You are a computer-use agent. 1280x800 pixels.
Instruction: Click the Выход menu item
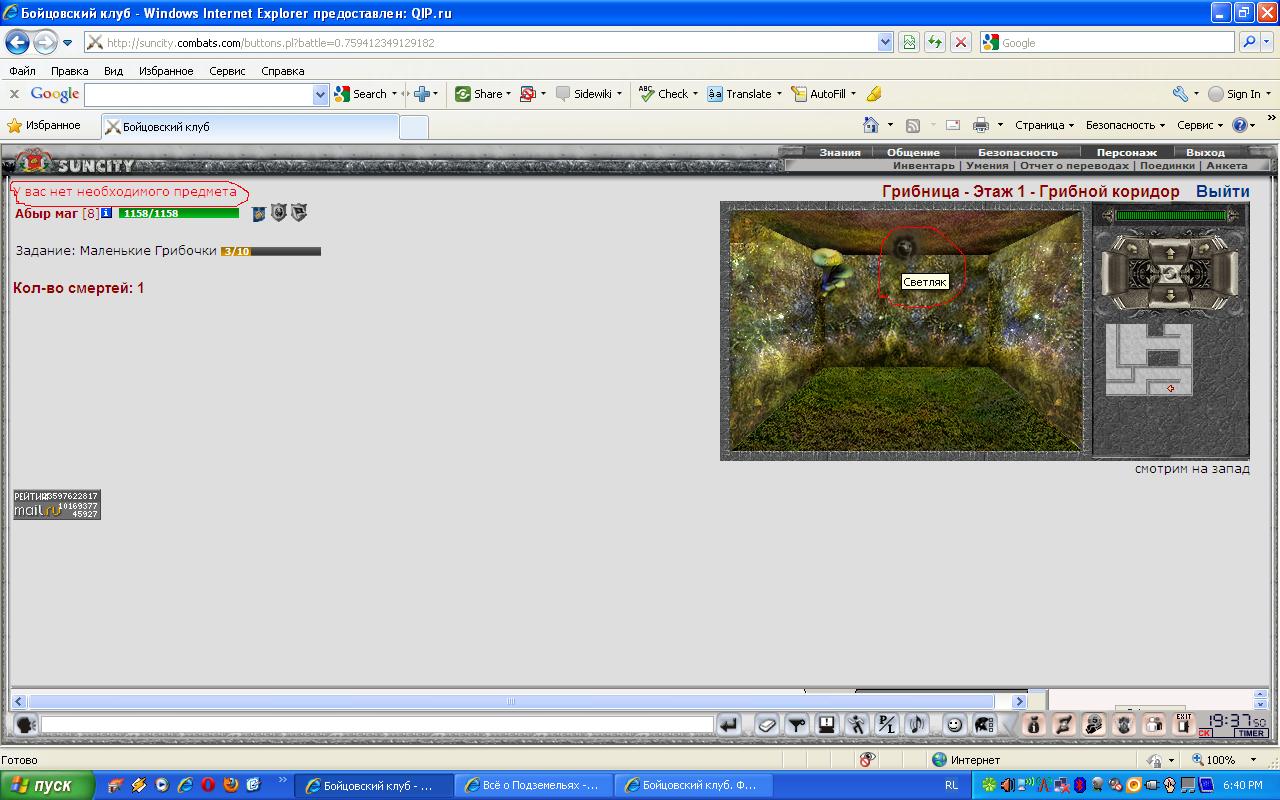(x=1205, y=152)
